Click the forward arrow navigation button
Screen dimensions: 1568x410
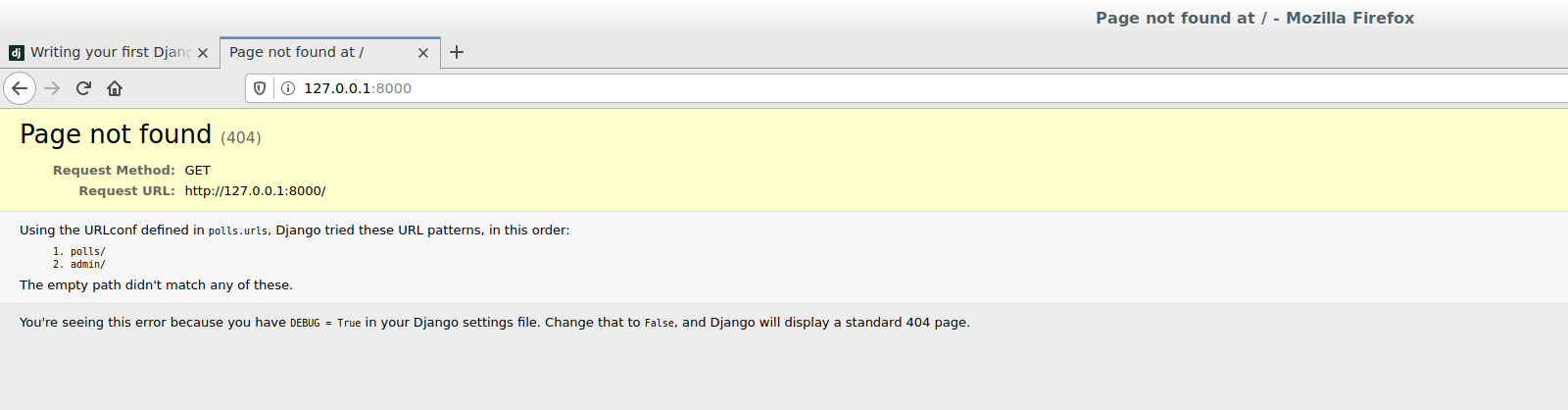[52, 88]
